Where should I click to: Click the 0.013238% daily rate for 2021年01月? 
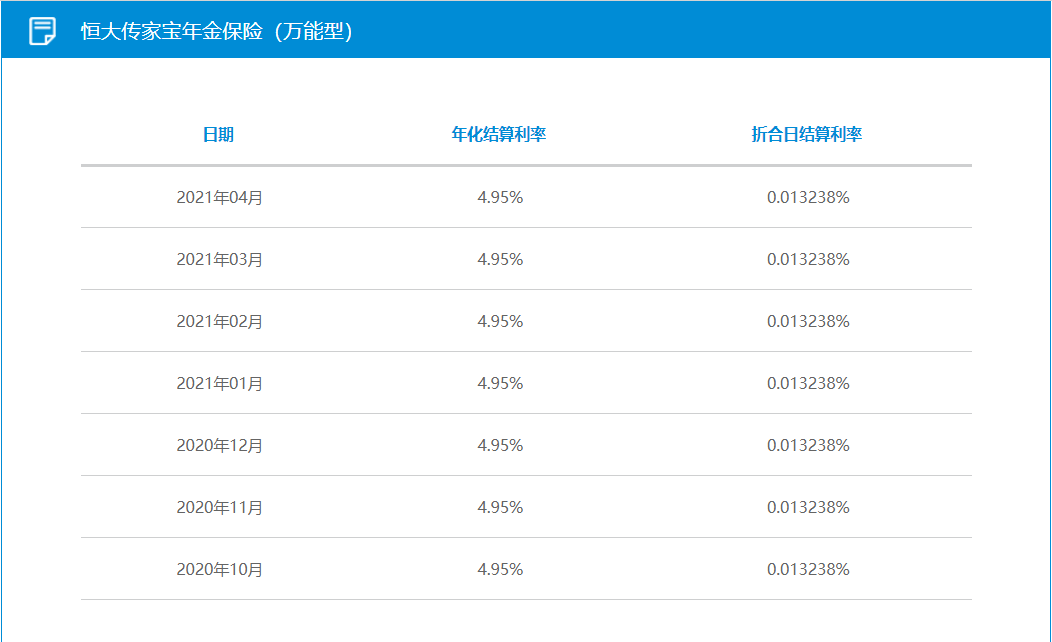coord(808,384)
